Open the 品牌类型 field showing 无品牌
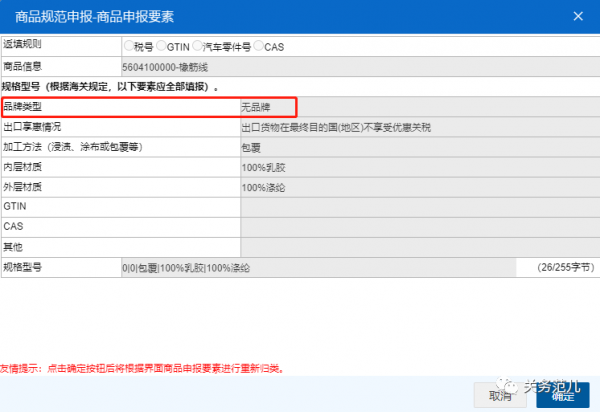The height and width of the screenshot is (412, 600). pos(418,106)
